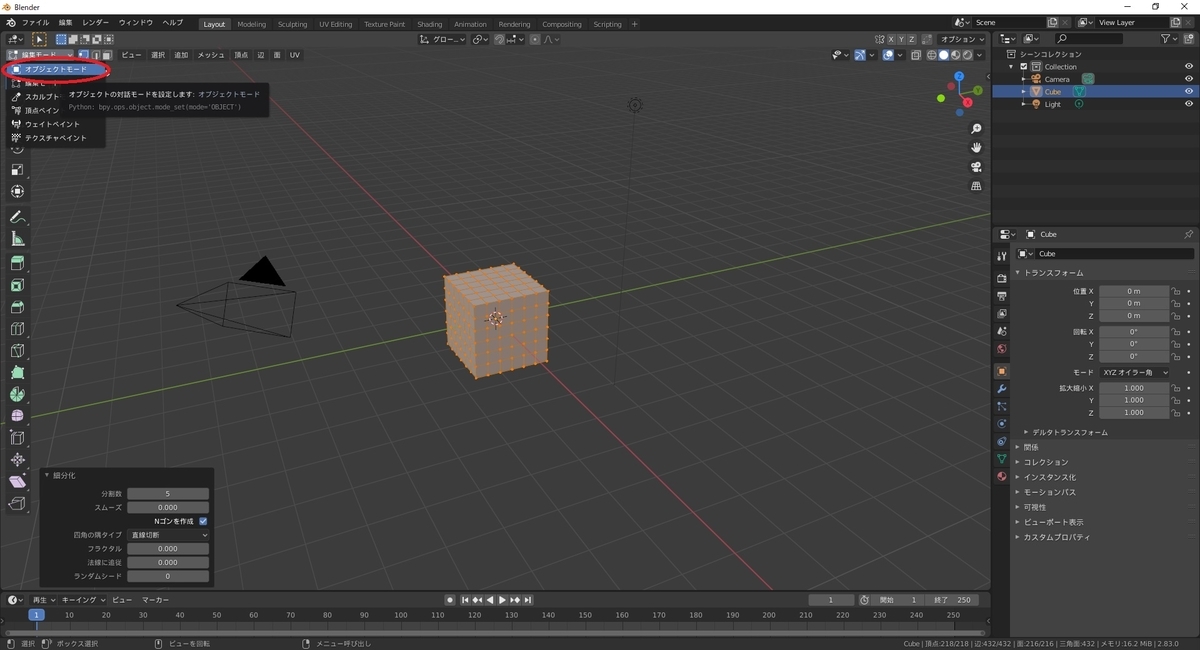Open the ファイル menu
The width and height of the screenshot is (1200, 650).
[x=35, y=22]
